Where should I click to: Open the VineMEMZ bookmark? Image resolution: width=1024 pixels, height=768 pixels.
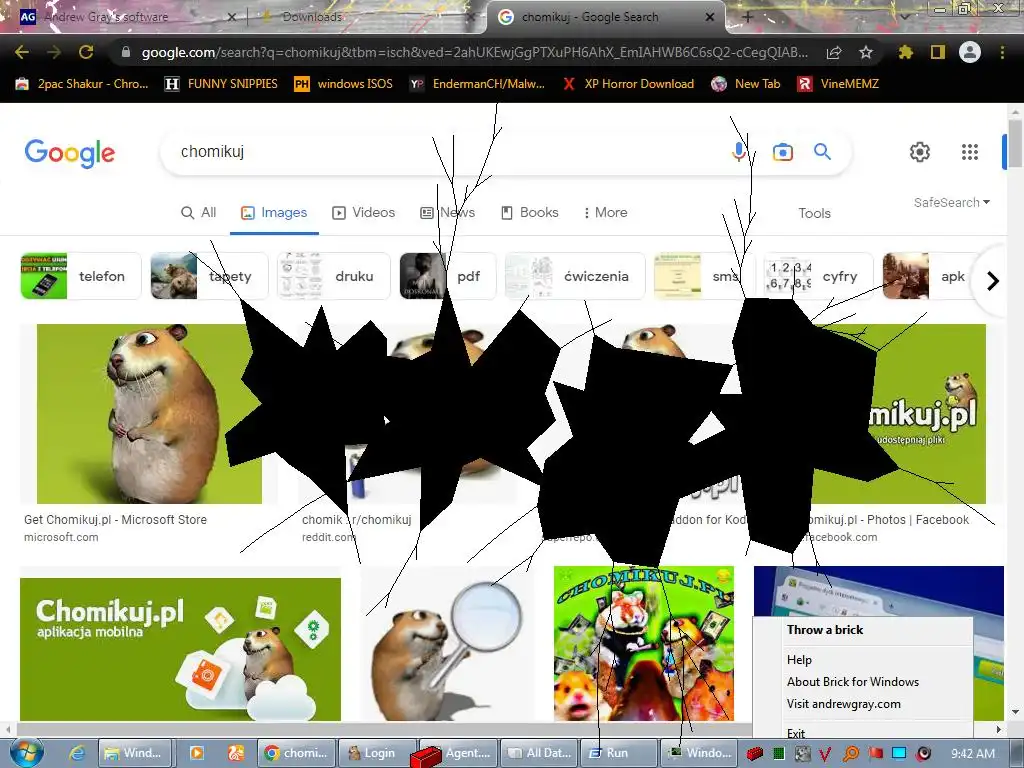click(x=838, y=84)
